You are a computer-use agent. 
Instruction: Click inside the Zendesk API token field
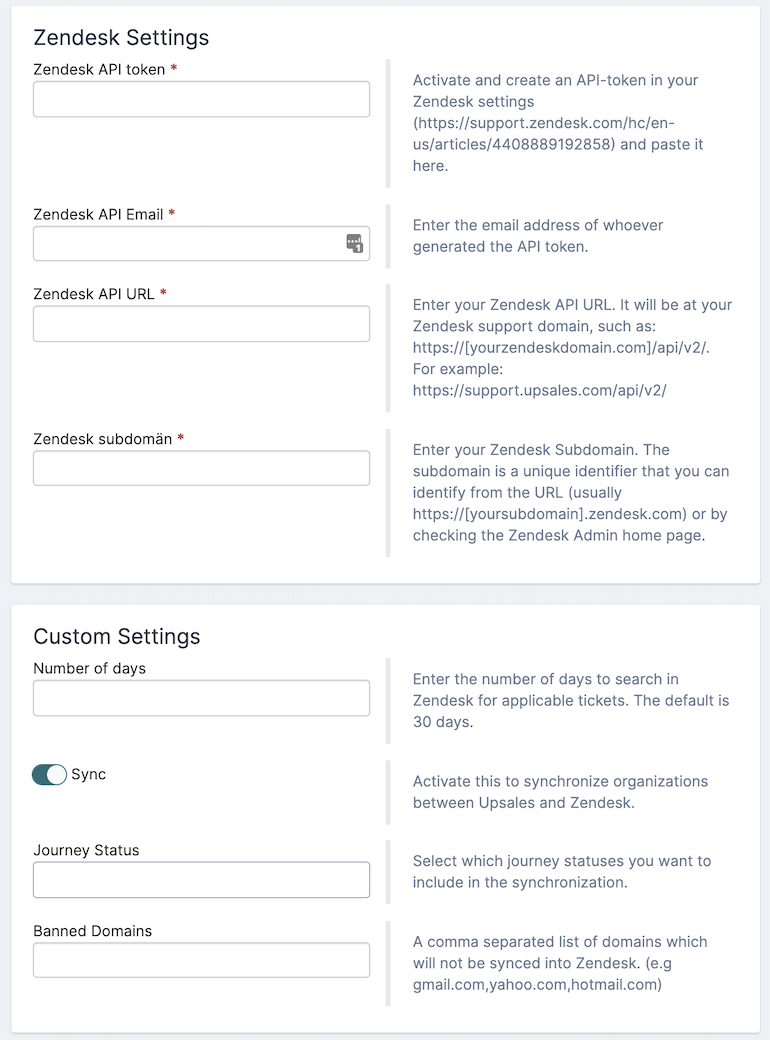pyautogui.click(x=200, y=98)
